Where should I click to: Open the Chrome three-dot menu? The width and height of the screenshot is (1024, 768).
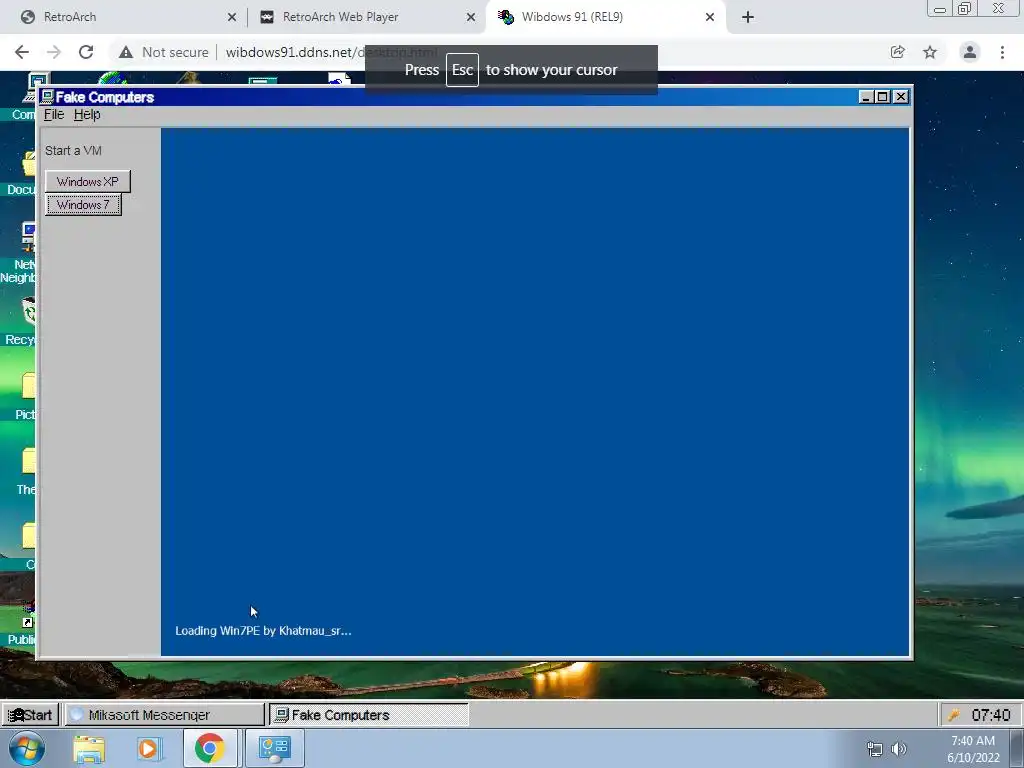1002,52
